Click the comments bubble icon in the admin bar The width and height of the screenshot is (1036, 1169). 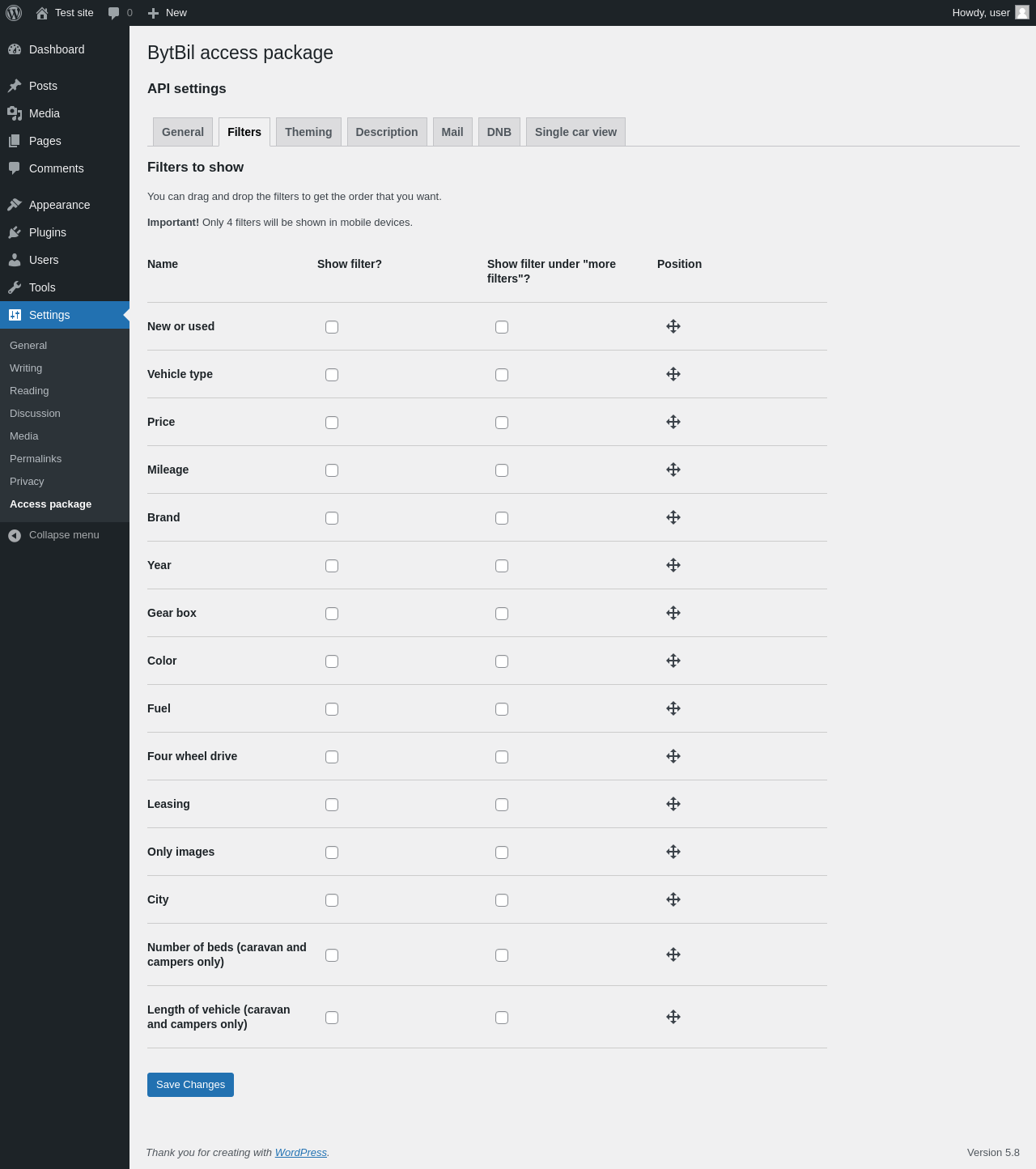coord(113,13)
